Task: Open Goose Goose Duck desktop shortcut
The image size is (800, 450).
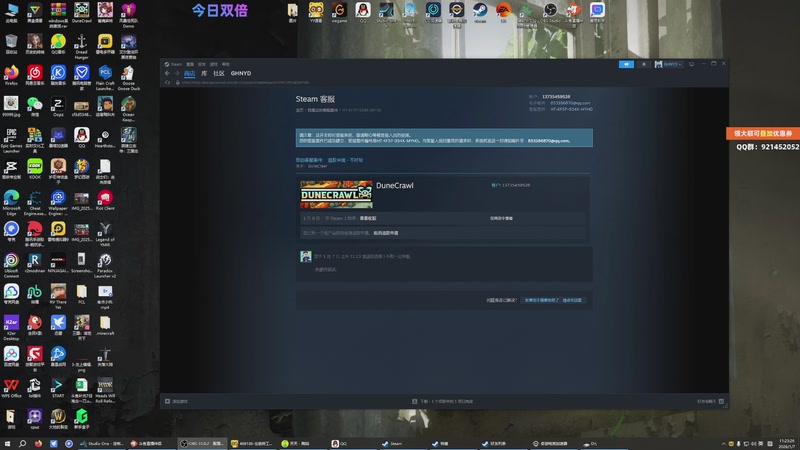Action: [129, 78]
